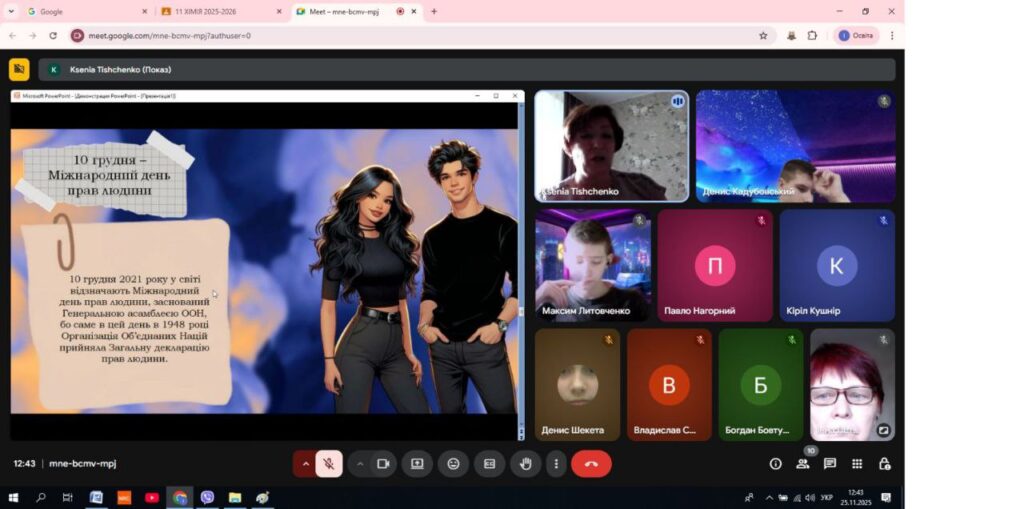Expand audio settings arrow beside microphone
The width and height of the screenshot is (1024, 509).
(305, 464)
